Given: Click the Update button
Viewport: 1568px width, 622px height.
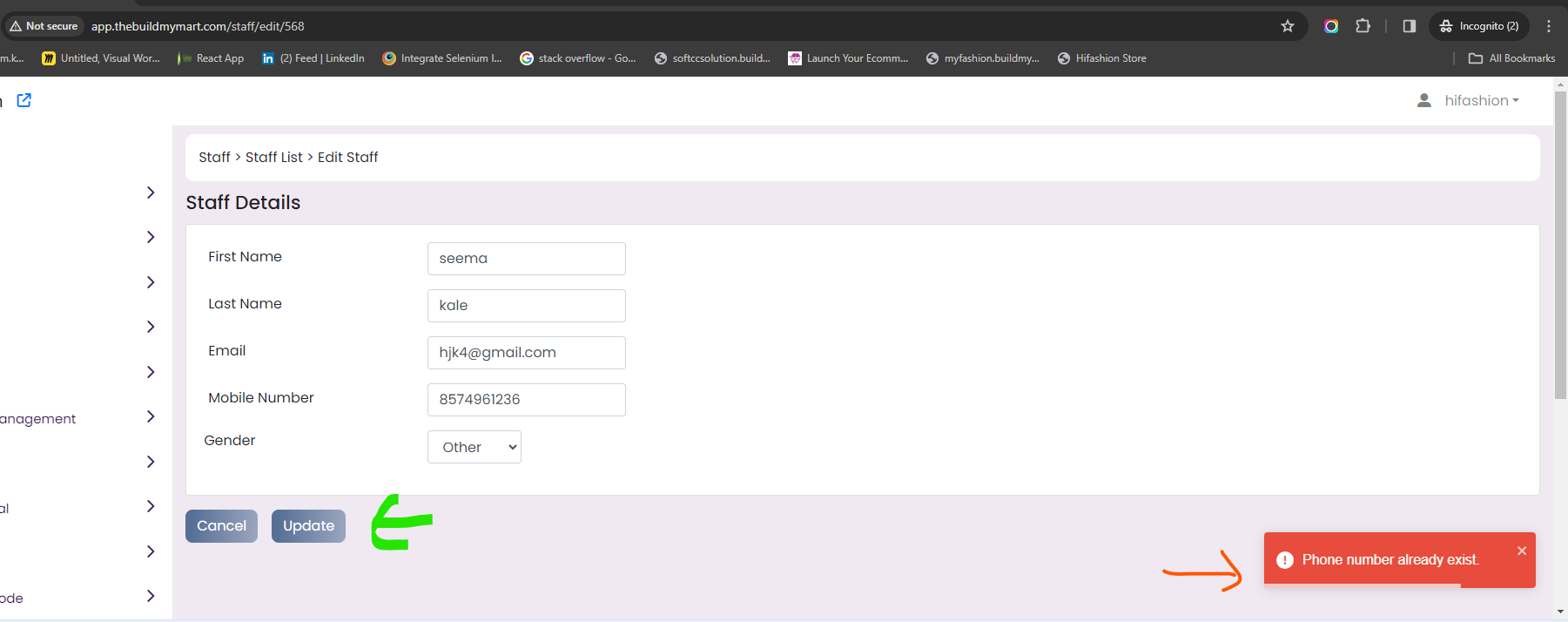Looking at the screenshot, I should [x=308, y=526].
